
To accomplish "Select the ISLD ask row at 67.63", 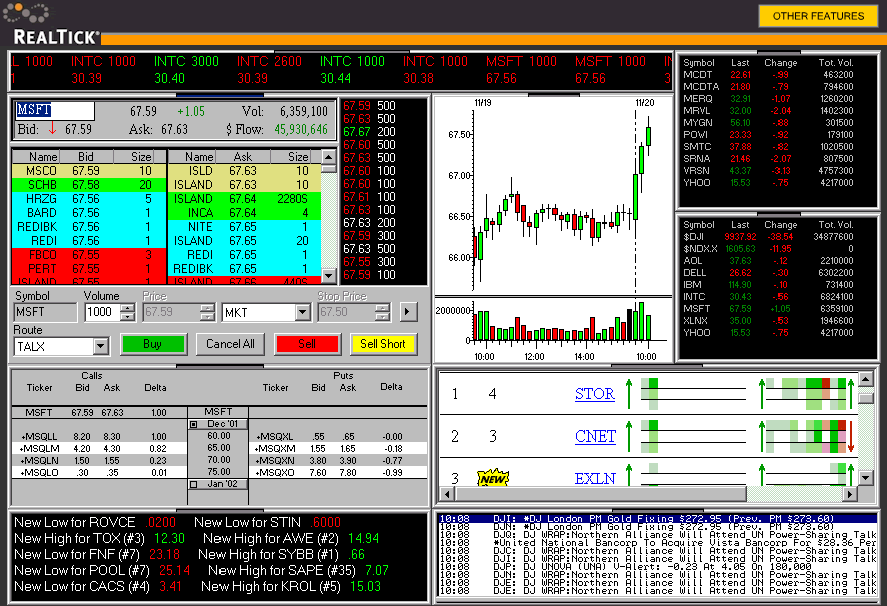I will 245,171.
